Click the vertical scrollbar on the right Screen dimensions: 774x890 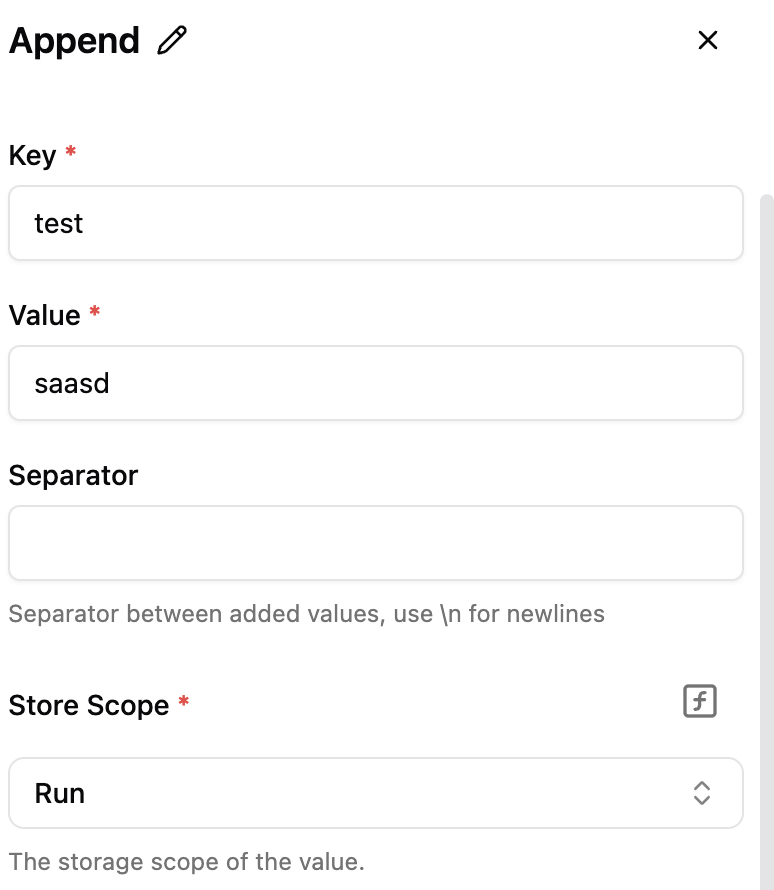[767, 500]
